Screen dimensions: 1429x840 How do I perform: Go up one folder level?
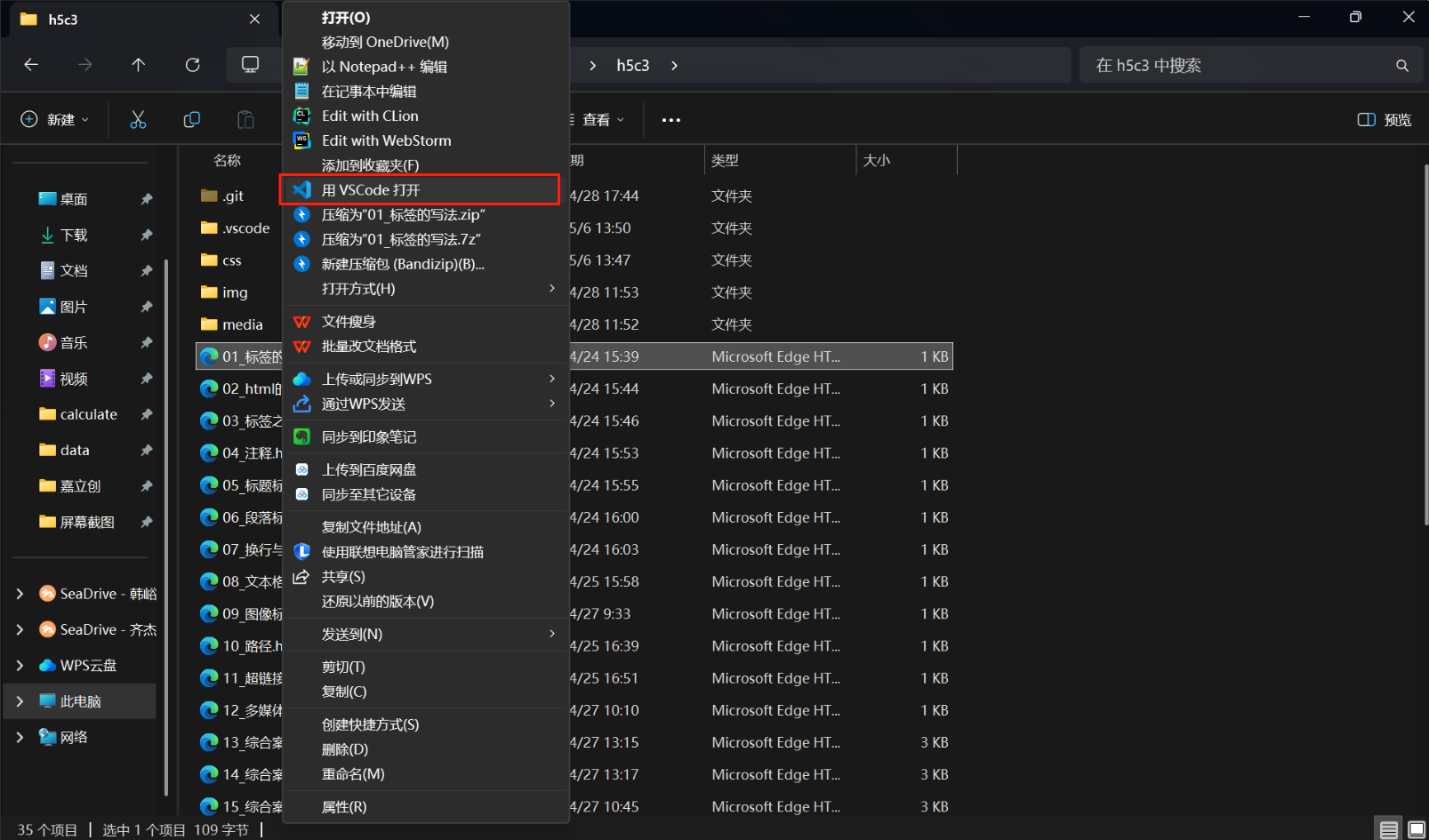(x=138, y=65)
